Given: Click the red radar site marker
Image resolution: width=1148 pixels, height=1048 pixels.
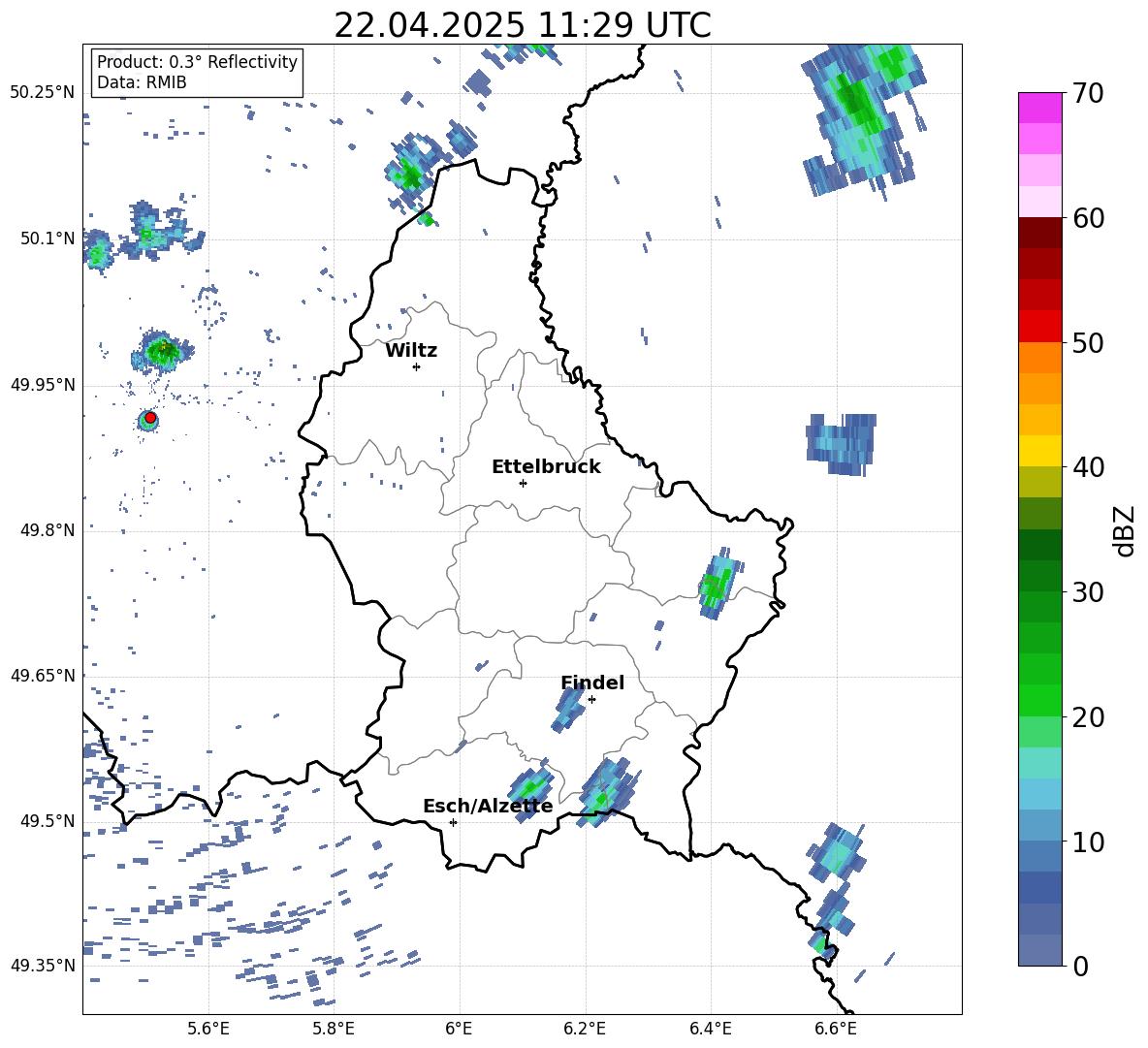Looking at the screenshot, I should point(150,418).
